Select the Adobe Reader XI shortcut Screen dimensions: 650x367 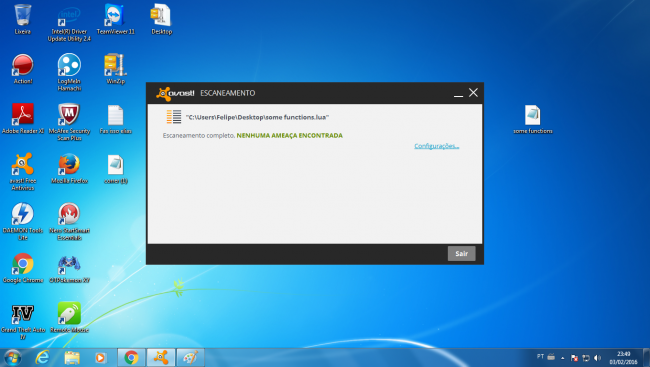(x=23, y=119)
